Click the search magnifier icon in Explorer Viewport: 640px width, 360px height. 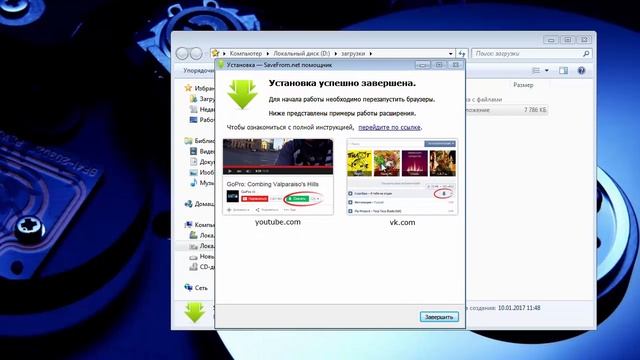coord(586,53)
